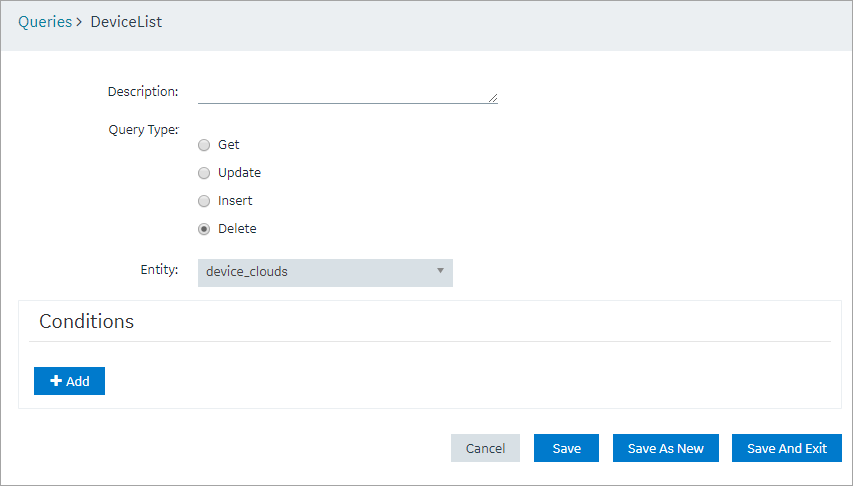Select the Update query type radio
853x486 pixels.
pos(204,173)
